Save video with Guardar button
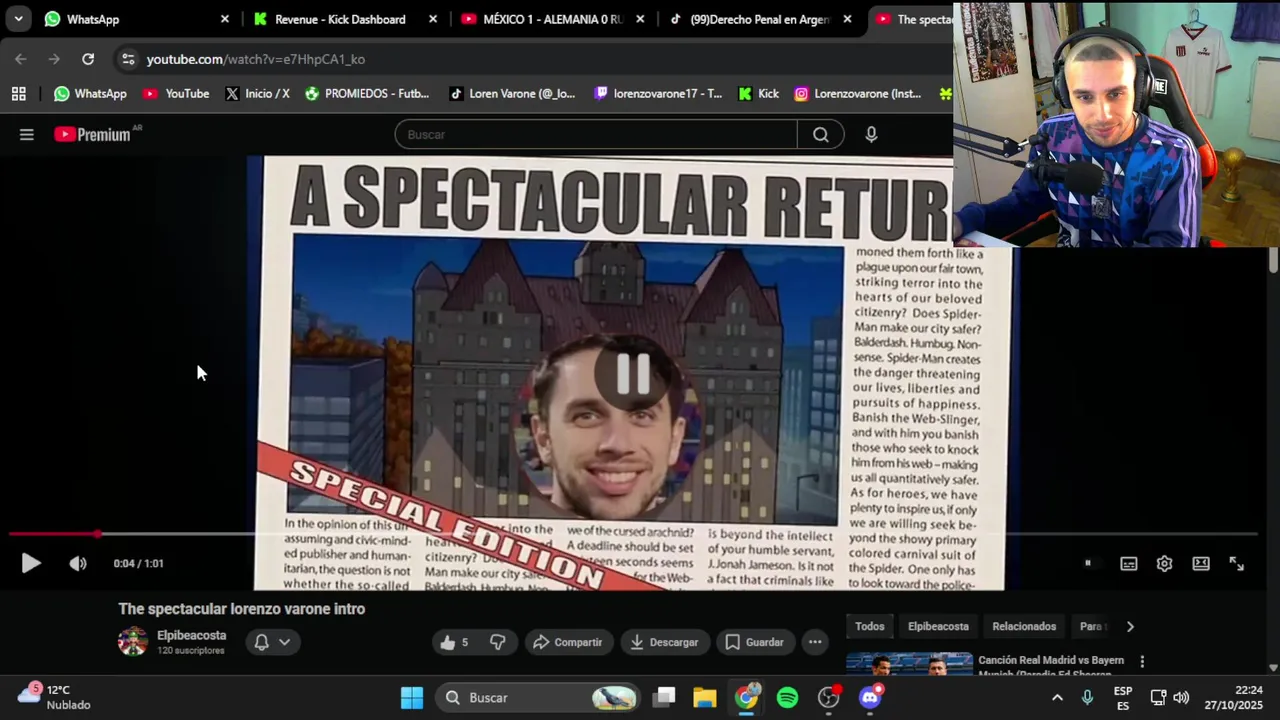 pyautogui.click(x=755, y=642)
